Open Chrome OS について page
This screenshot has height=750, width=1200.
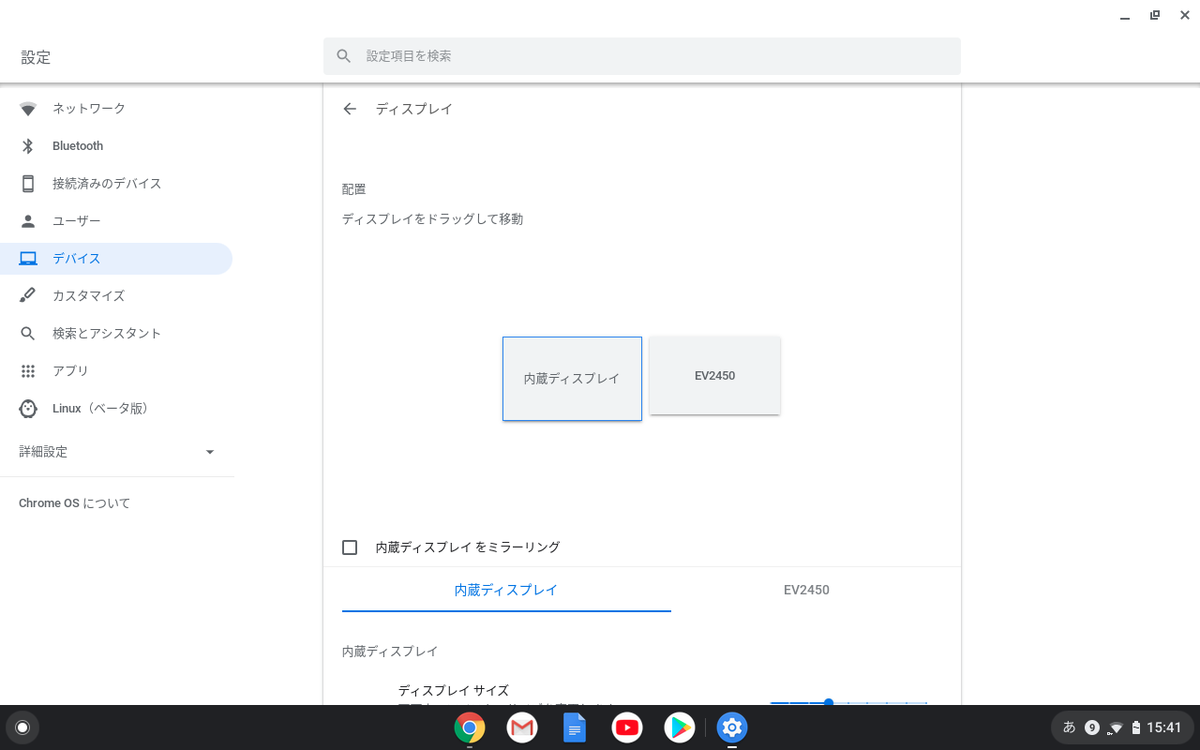coord(75,503)
